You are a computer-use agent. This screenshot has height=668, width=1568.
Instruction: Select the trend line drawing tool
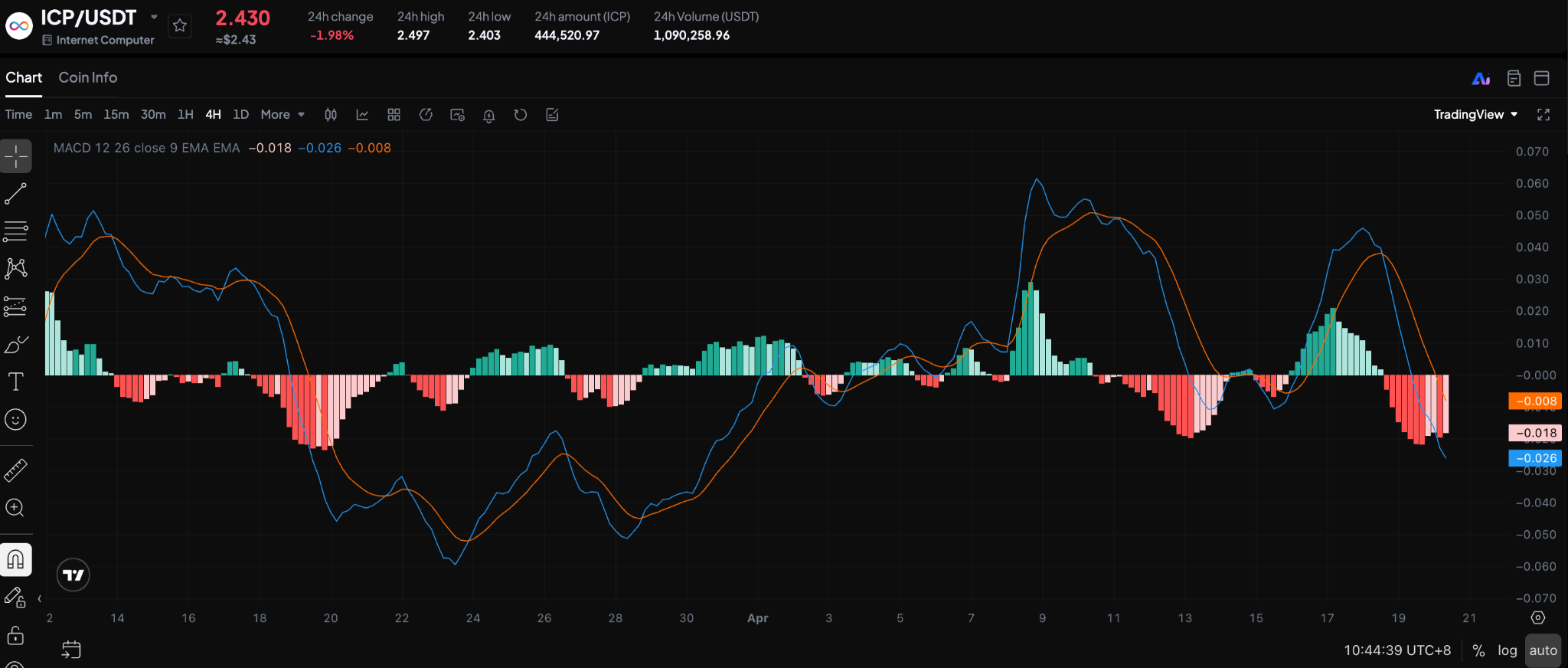point(16,194)
